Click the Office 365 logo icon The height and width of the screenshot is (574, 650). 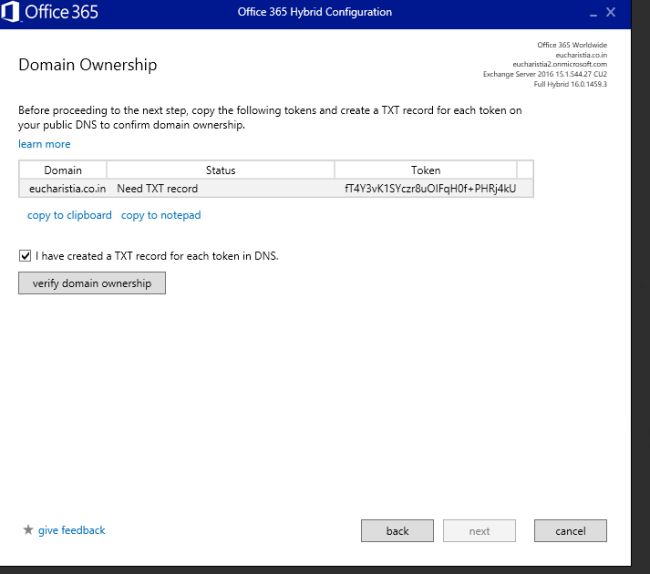pos(10,11)
